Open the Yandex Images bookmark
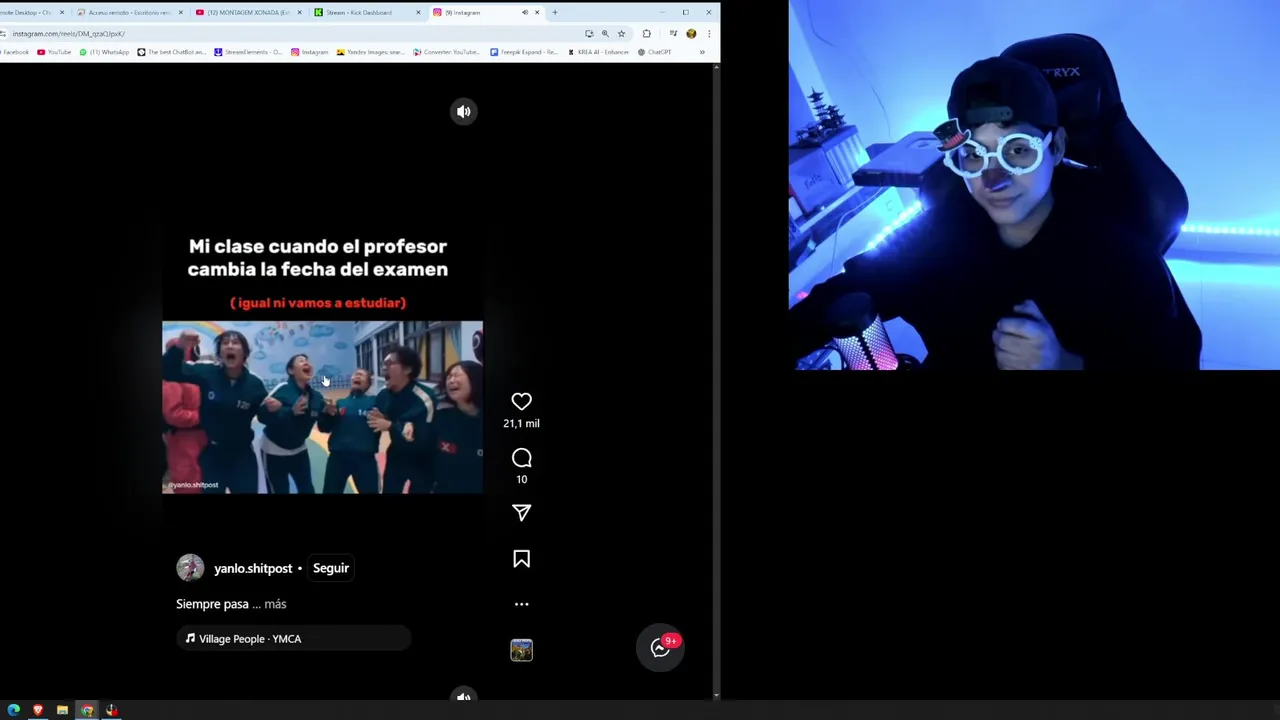 (371, 52)
